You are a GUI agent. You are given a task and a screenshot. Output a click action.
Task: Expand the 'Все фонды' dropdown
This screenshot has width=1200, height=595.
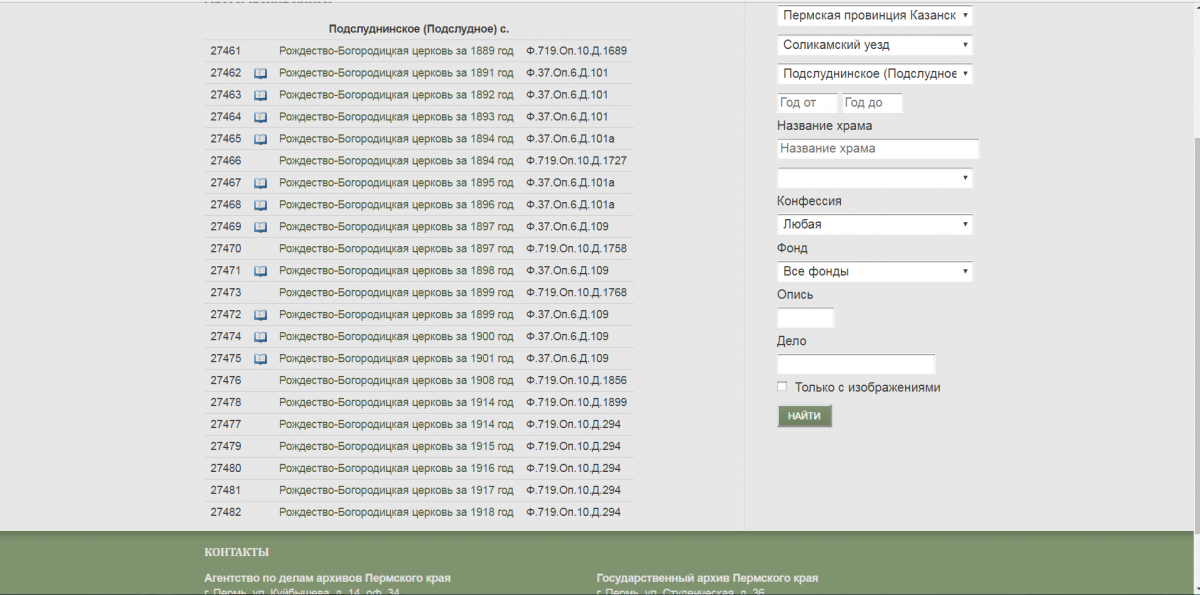tap(874, 272)
